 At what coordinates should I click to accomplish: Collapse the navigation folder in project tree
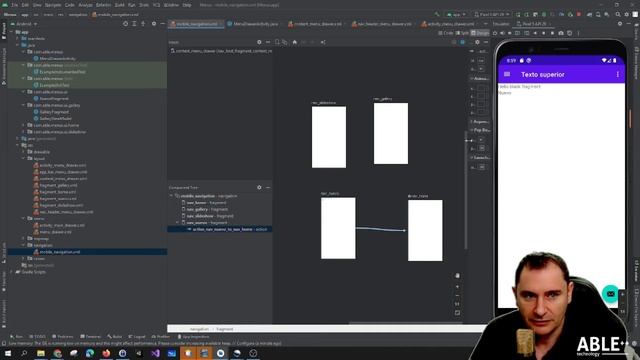pos(24,245)
